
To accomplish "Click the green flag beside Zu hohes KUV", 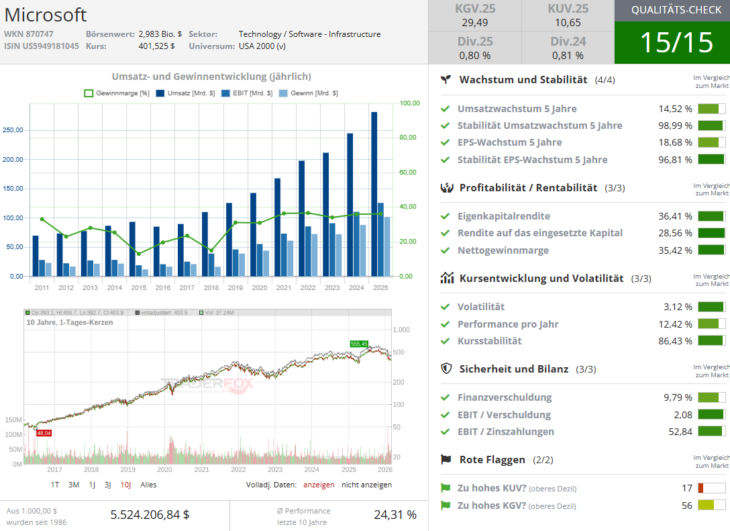I will pyautogui.click(x=445, y=488).
